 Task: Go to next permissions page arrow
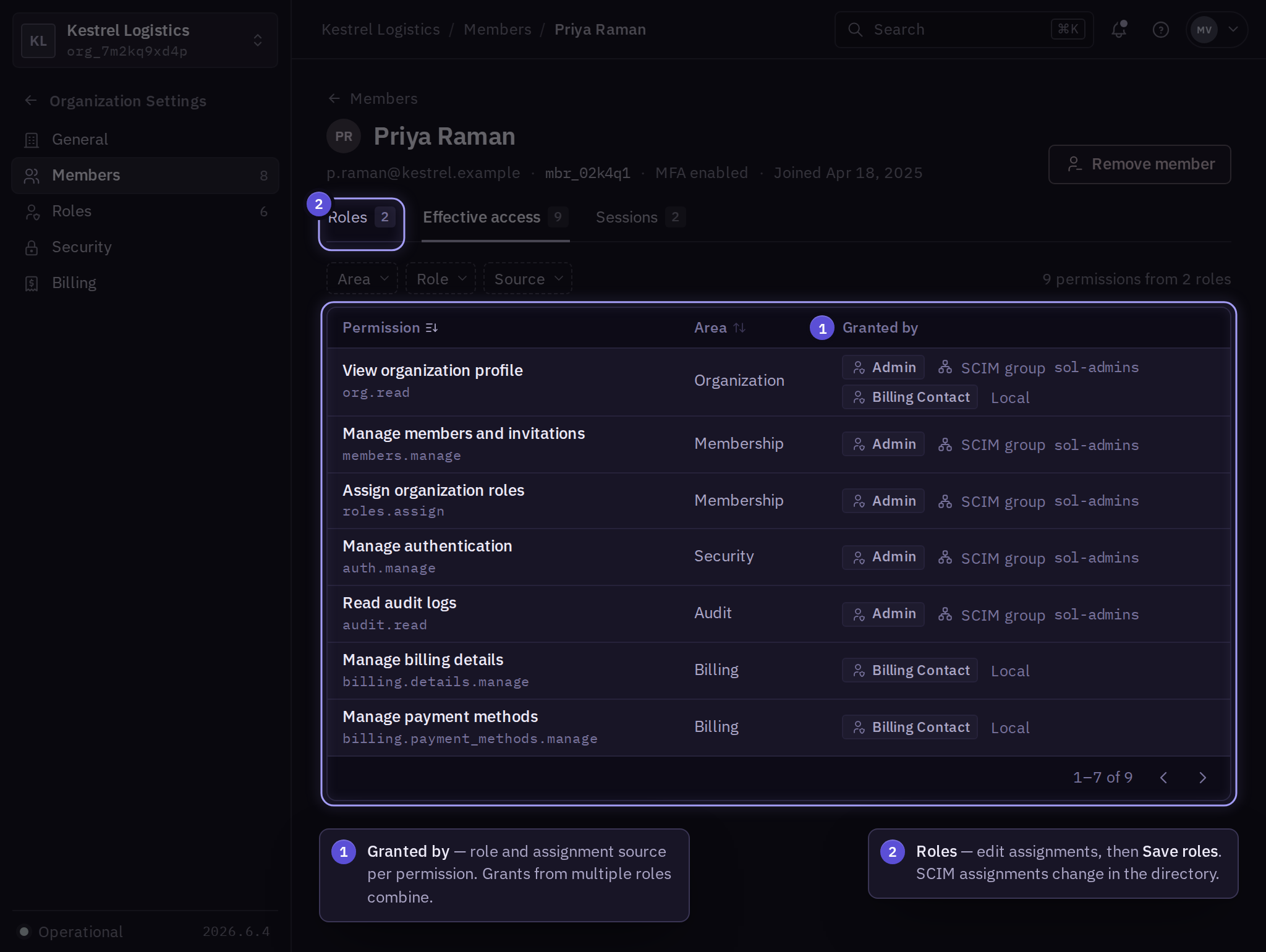tap(1202, 778)
